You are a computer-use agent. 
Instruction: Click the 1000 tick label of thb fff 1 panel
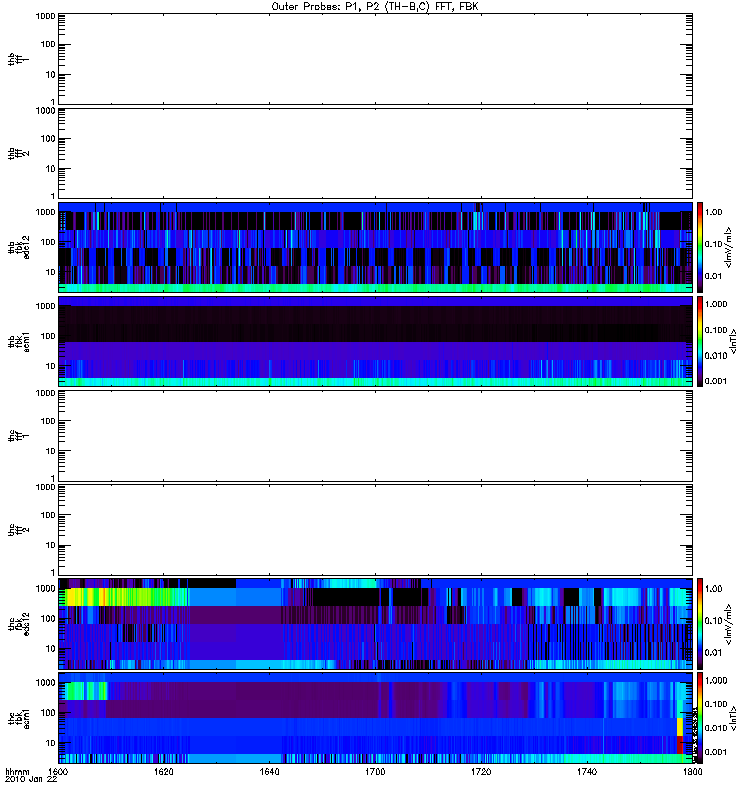45,16
